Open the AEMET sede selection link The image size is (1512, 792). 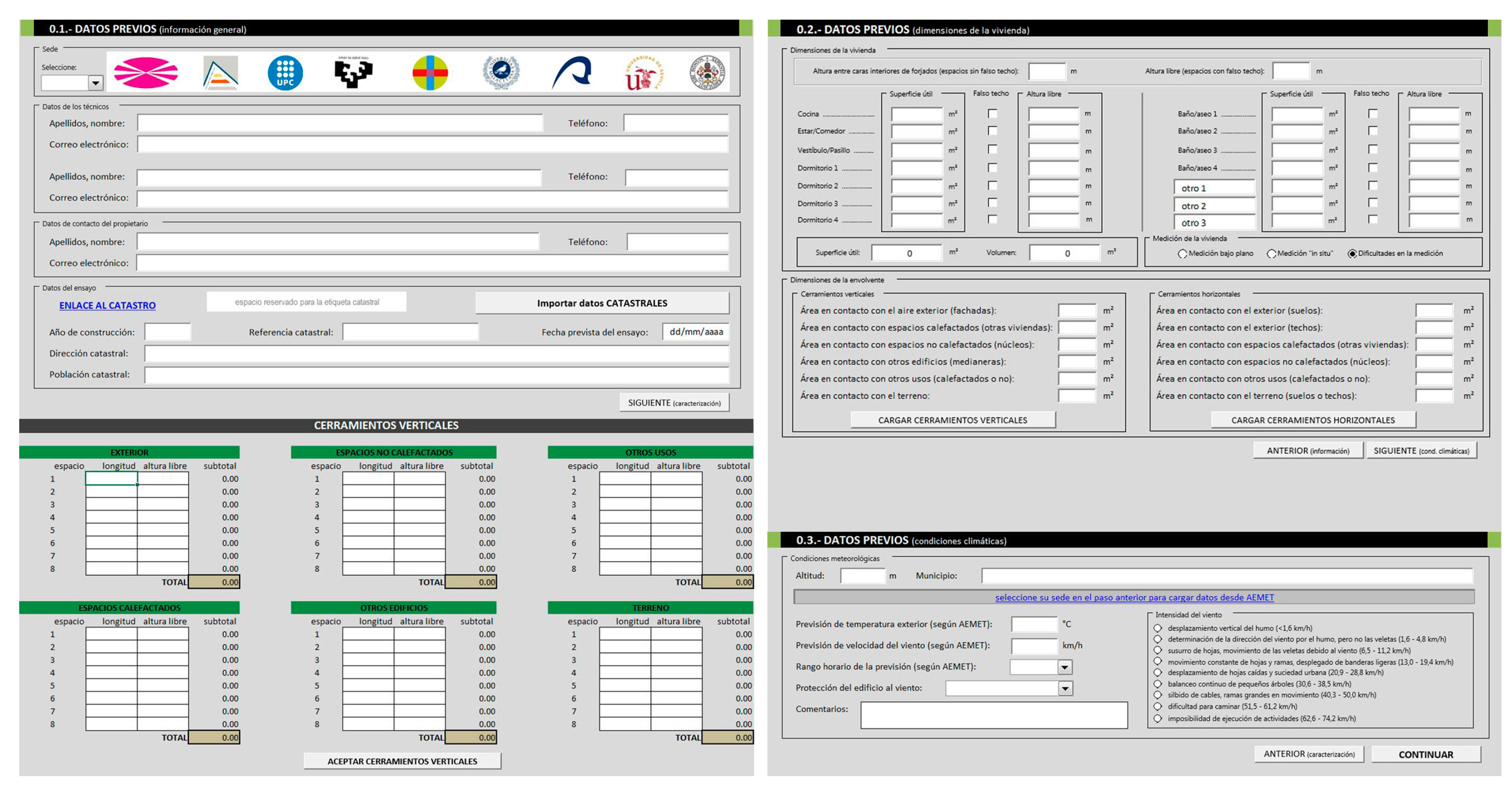pos(1134,597)
